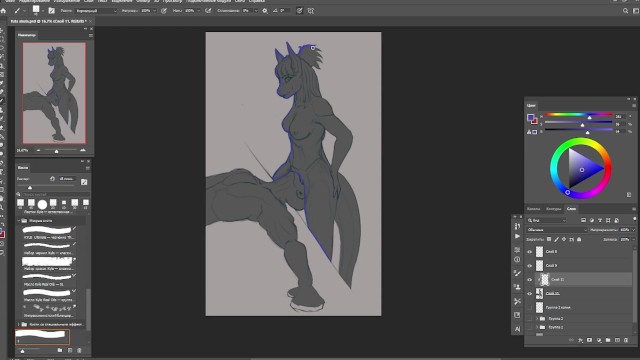
Task: Expand the Группа 1 layer group
Action: tap(537, 327)
